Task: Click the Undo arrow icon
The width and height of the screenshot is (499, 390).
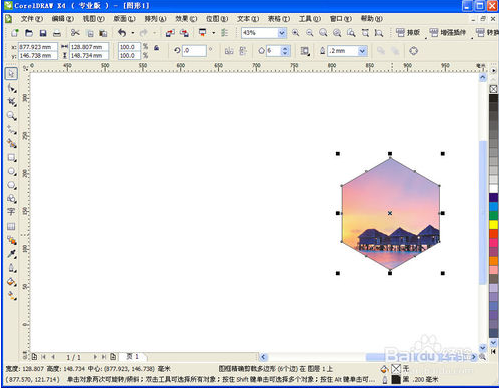Action: coord(122,33)
